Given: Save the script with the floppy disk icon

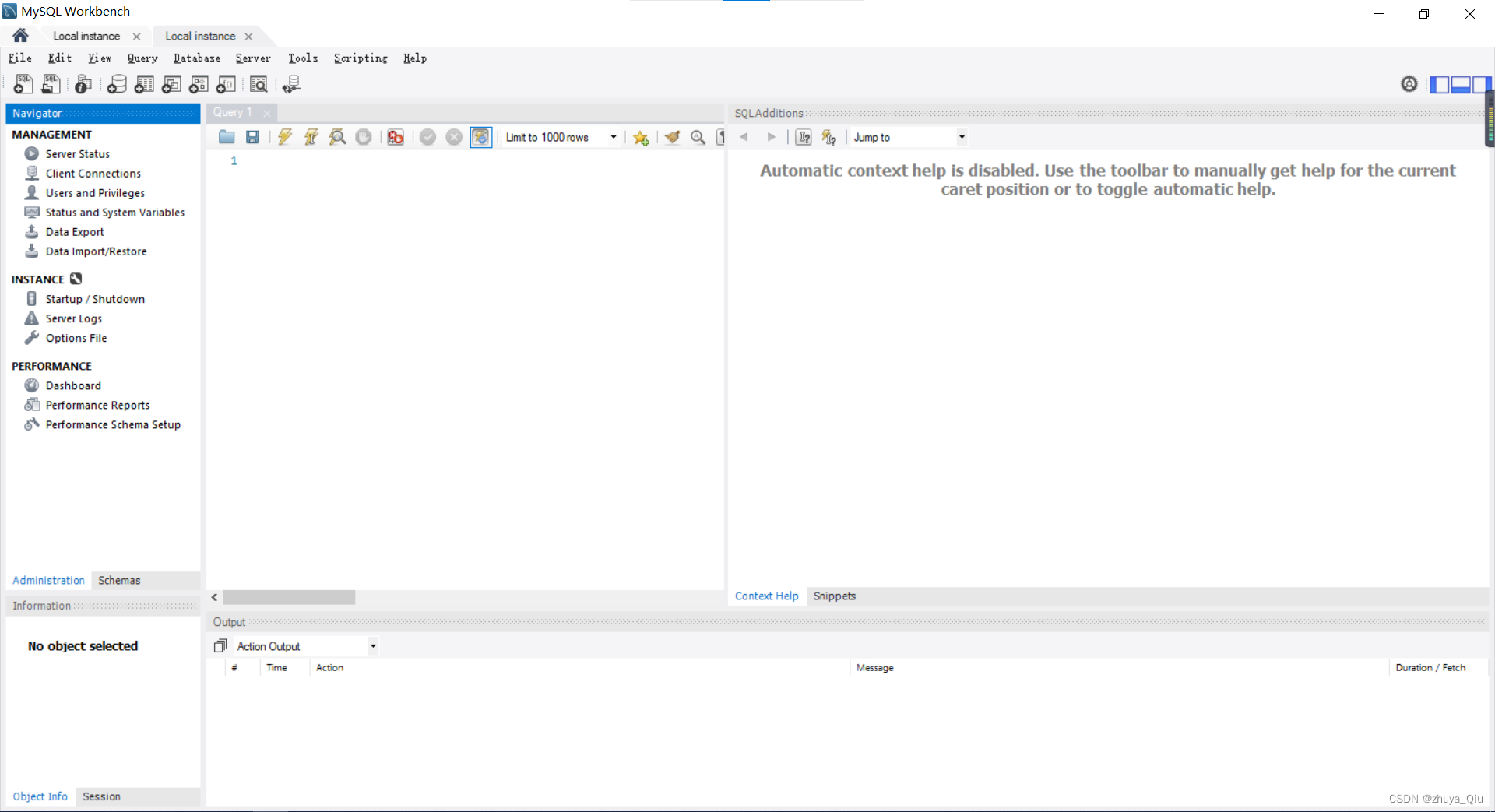Looking at the screenshot, I should coord(252,137).
